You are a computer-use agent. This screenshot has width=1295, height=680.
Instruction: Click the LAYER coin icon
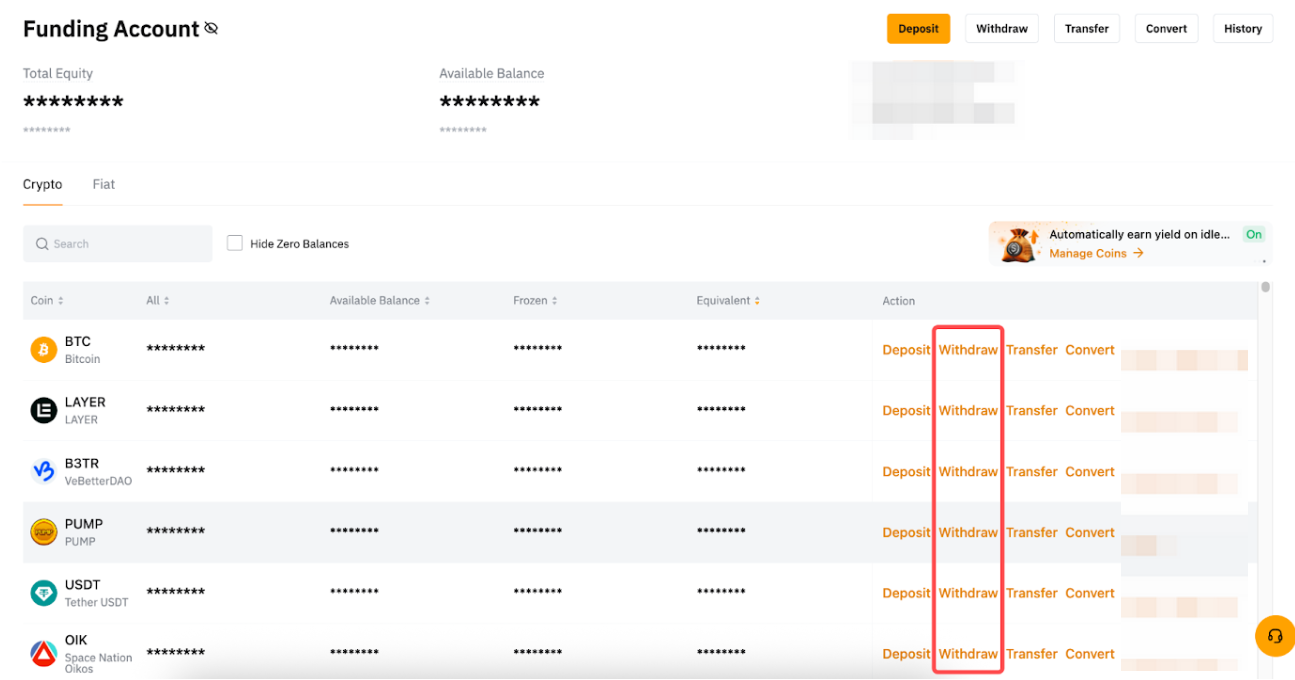(x=43, y=410)
